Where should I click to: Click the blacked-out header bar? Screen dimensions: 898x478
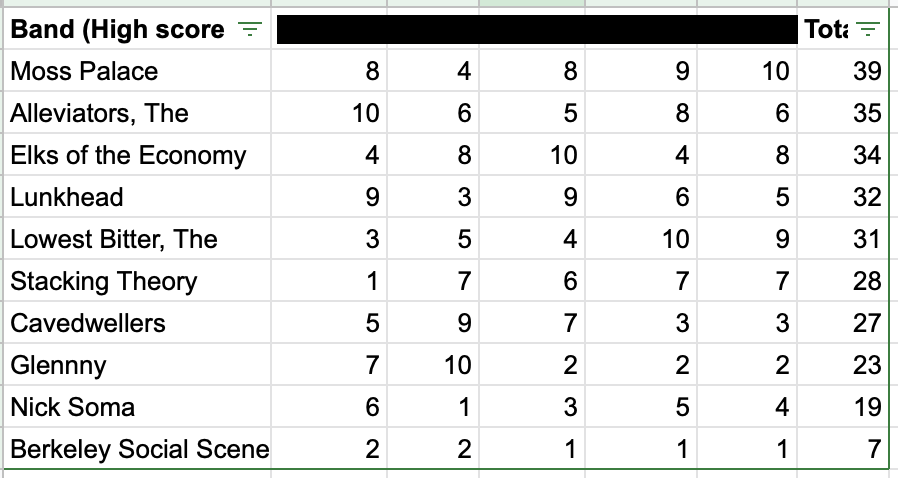tap(537, 29)
